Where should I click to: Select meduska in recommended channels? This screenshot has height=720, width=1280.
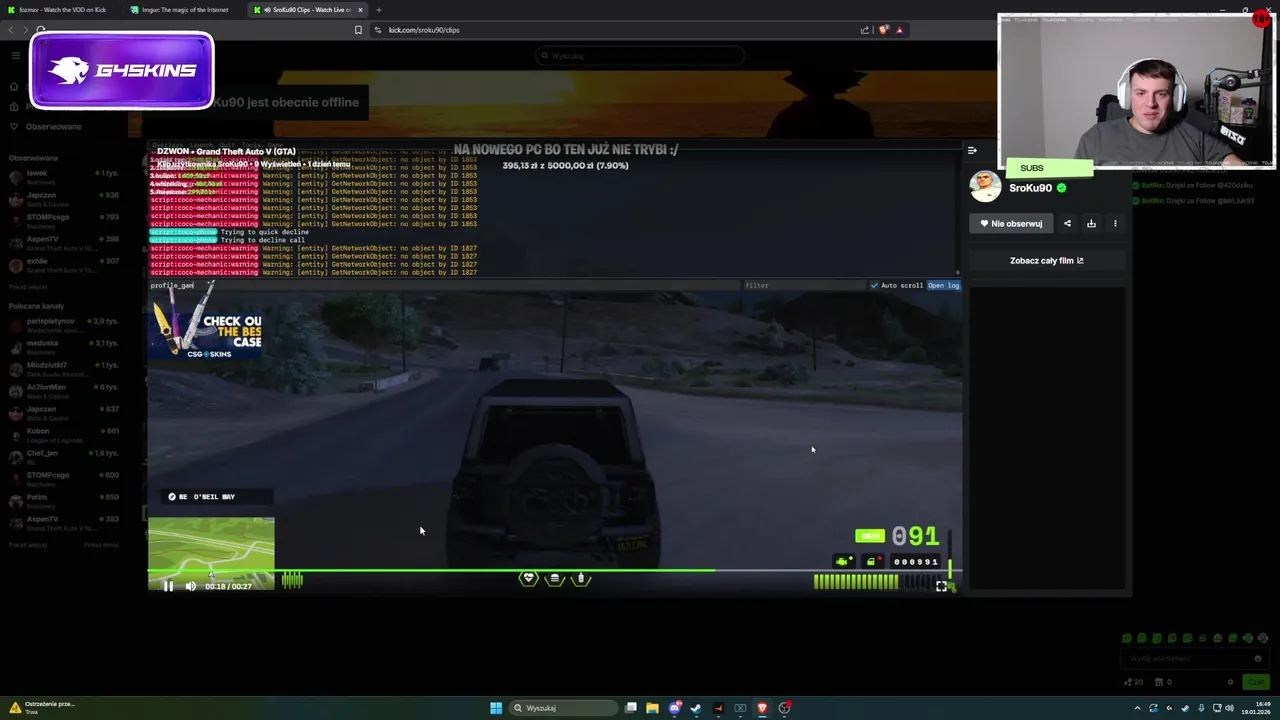point(65,347)
